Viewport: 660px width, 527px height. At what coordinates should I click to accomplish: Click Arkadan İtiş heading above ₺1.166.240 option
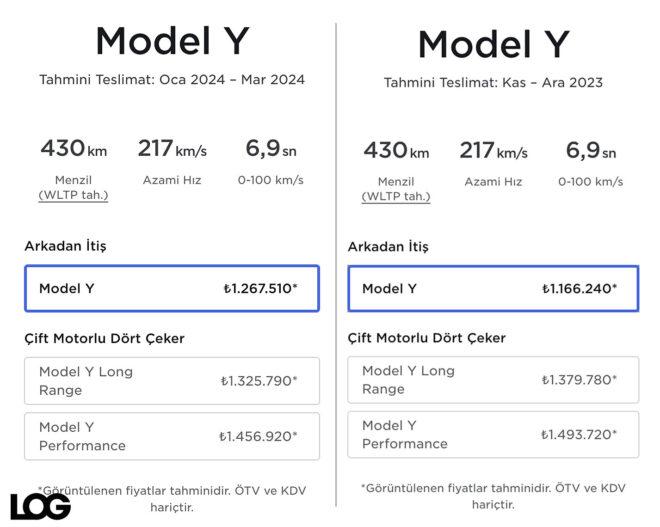pyautogui.click(x=388, y=246)
